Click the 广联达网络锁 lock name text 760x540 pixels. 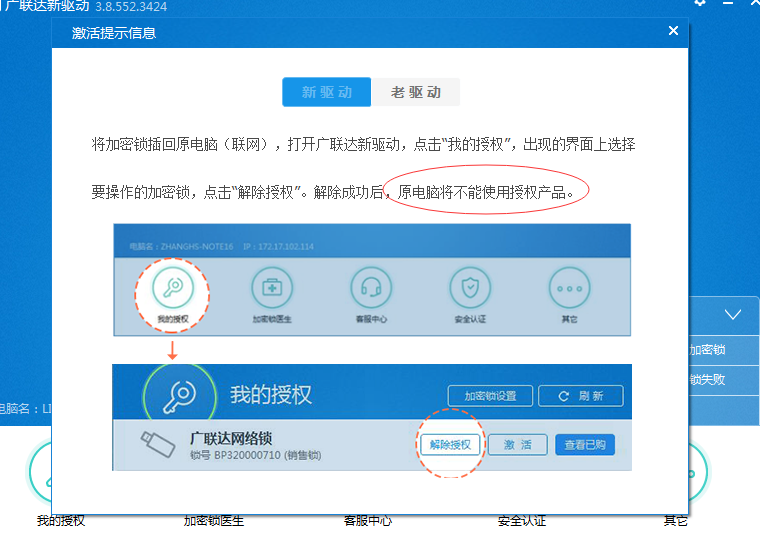(x=231, y=438)
